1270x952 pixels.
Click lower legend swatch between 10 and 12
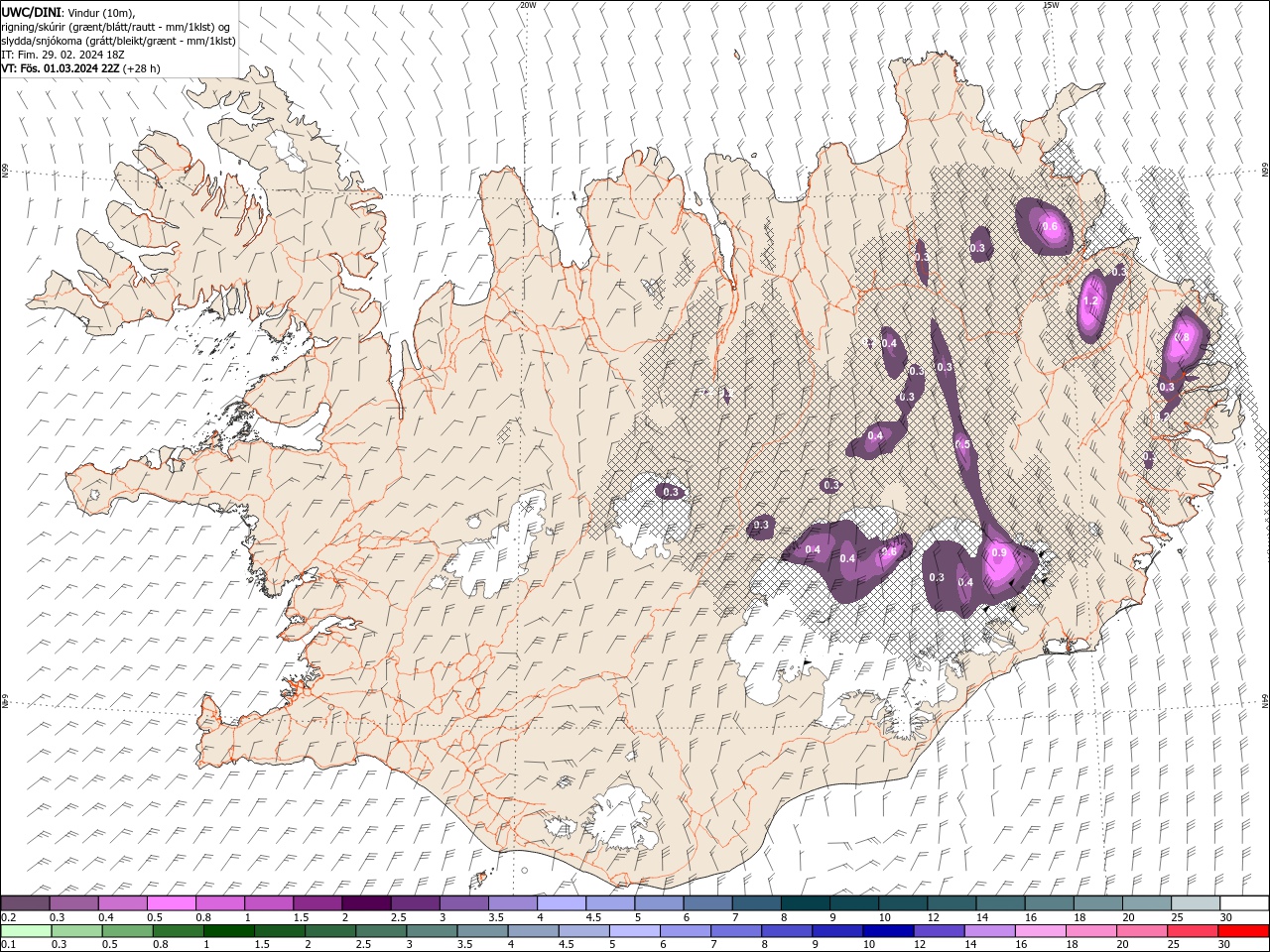click(887, 931)
